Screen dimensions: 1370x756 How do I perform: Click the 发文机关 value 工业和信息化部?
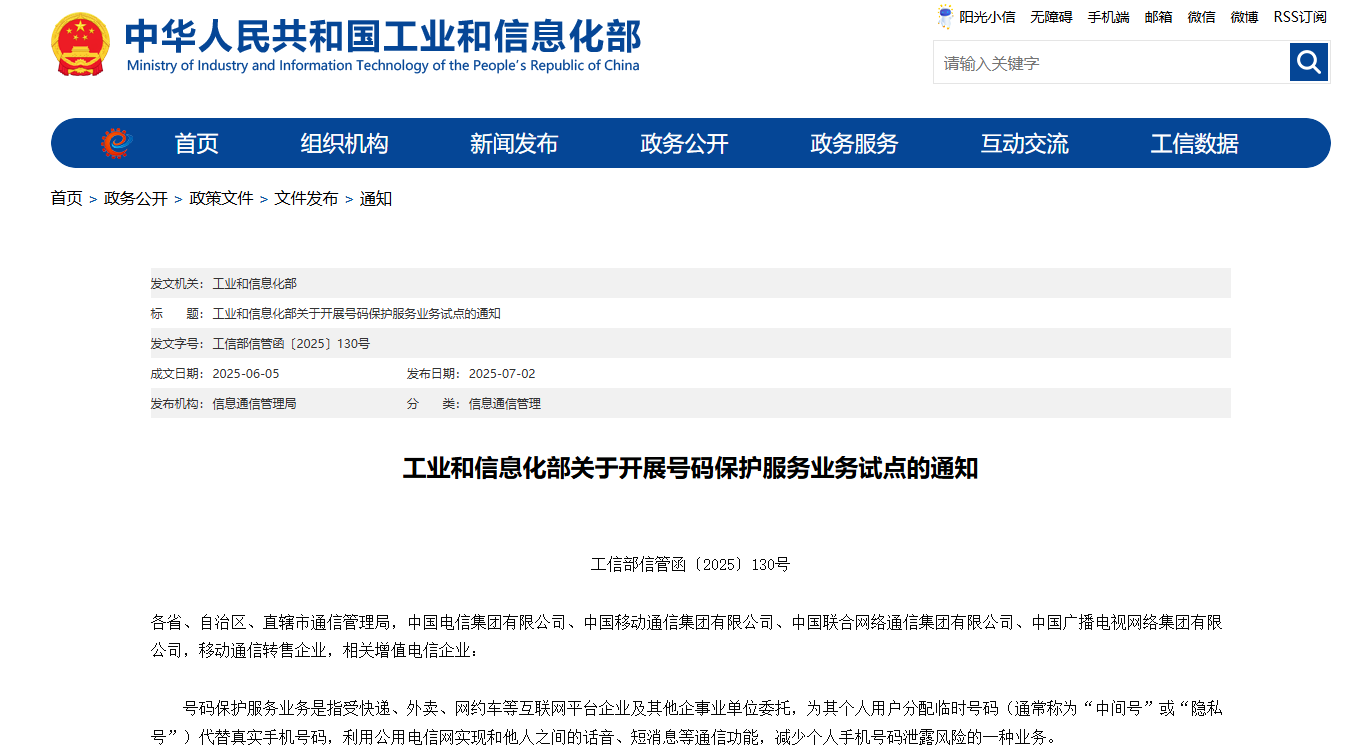tap(255, 284)
